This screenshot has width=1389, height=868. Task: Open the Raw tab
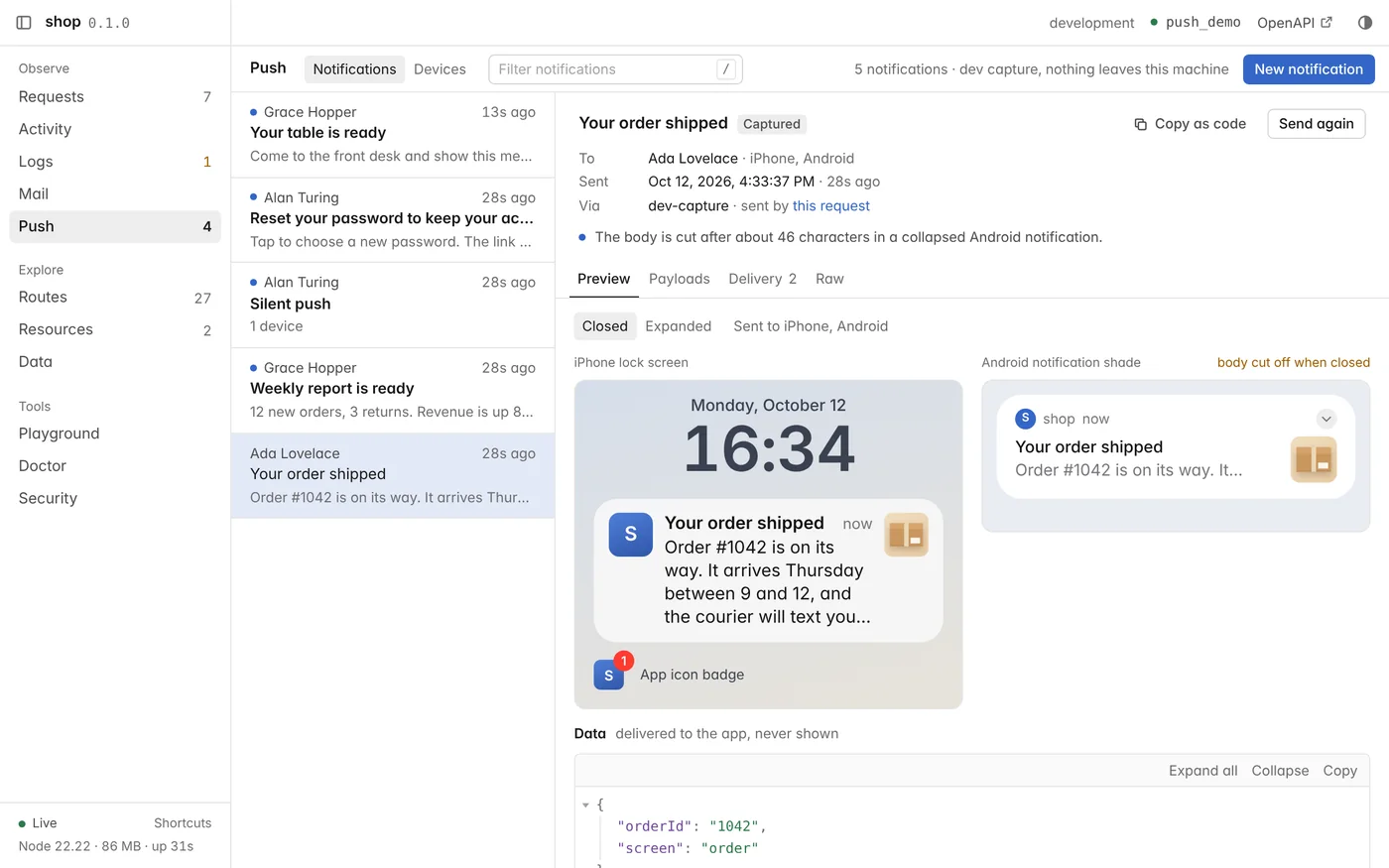point(829,279)
